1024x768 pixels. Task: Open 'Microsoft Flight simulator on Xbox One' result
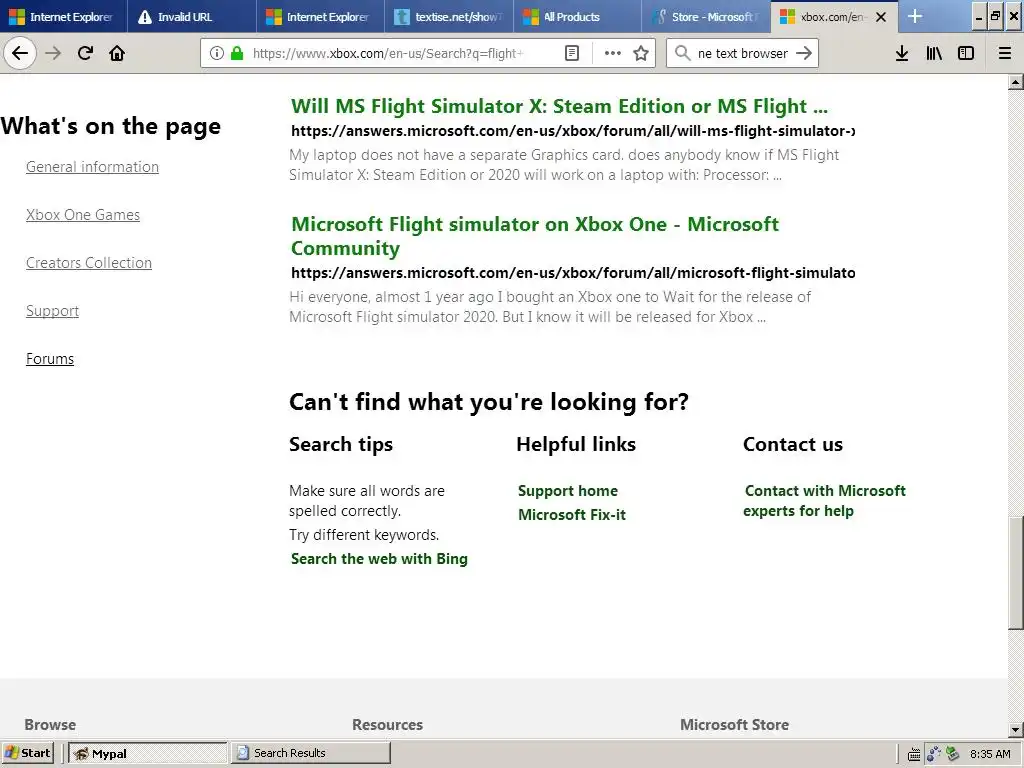(x=535, y=236)
